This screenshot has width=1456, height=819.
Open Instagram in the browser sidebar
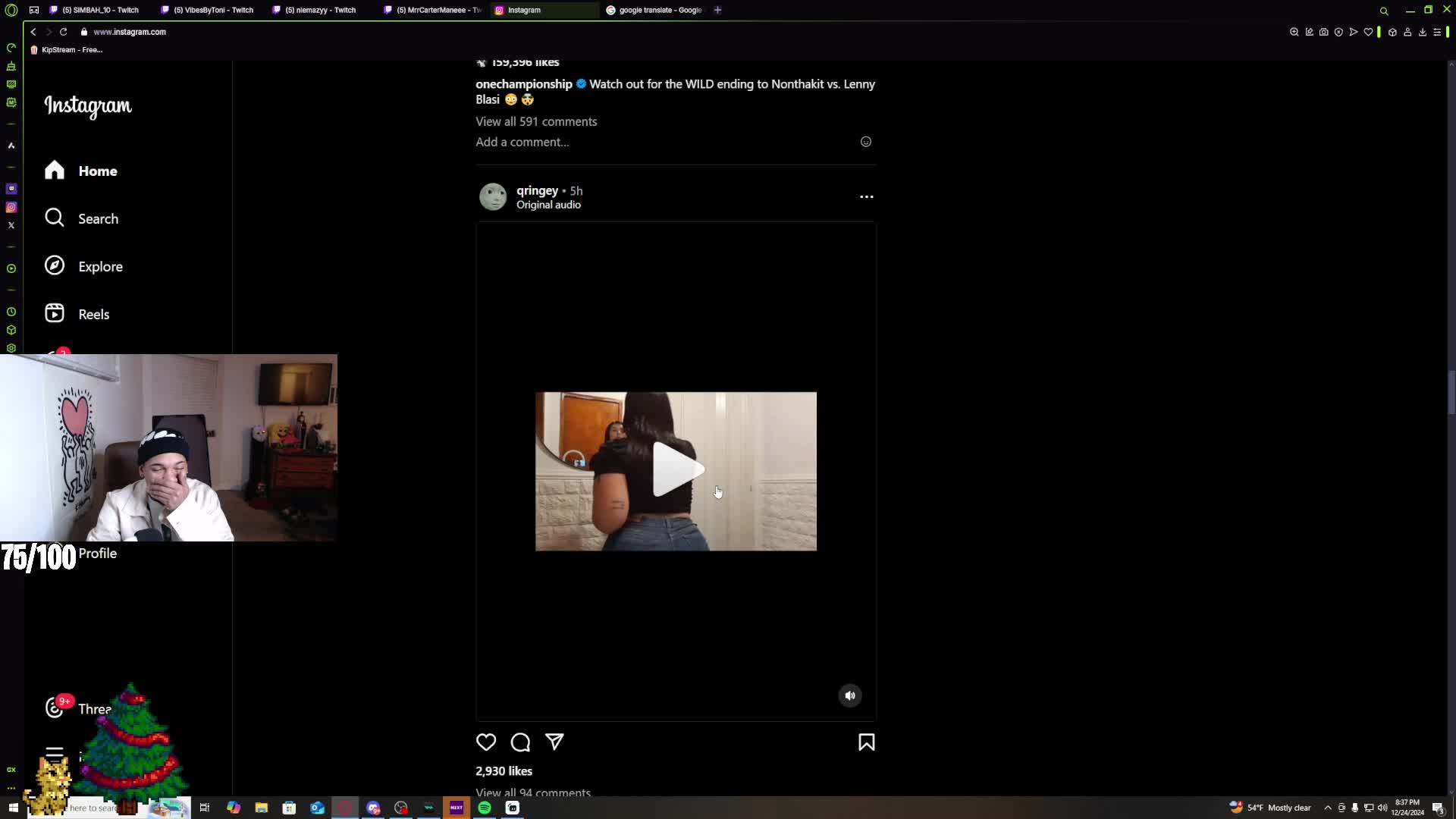click(11, 207)
